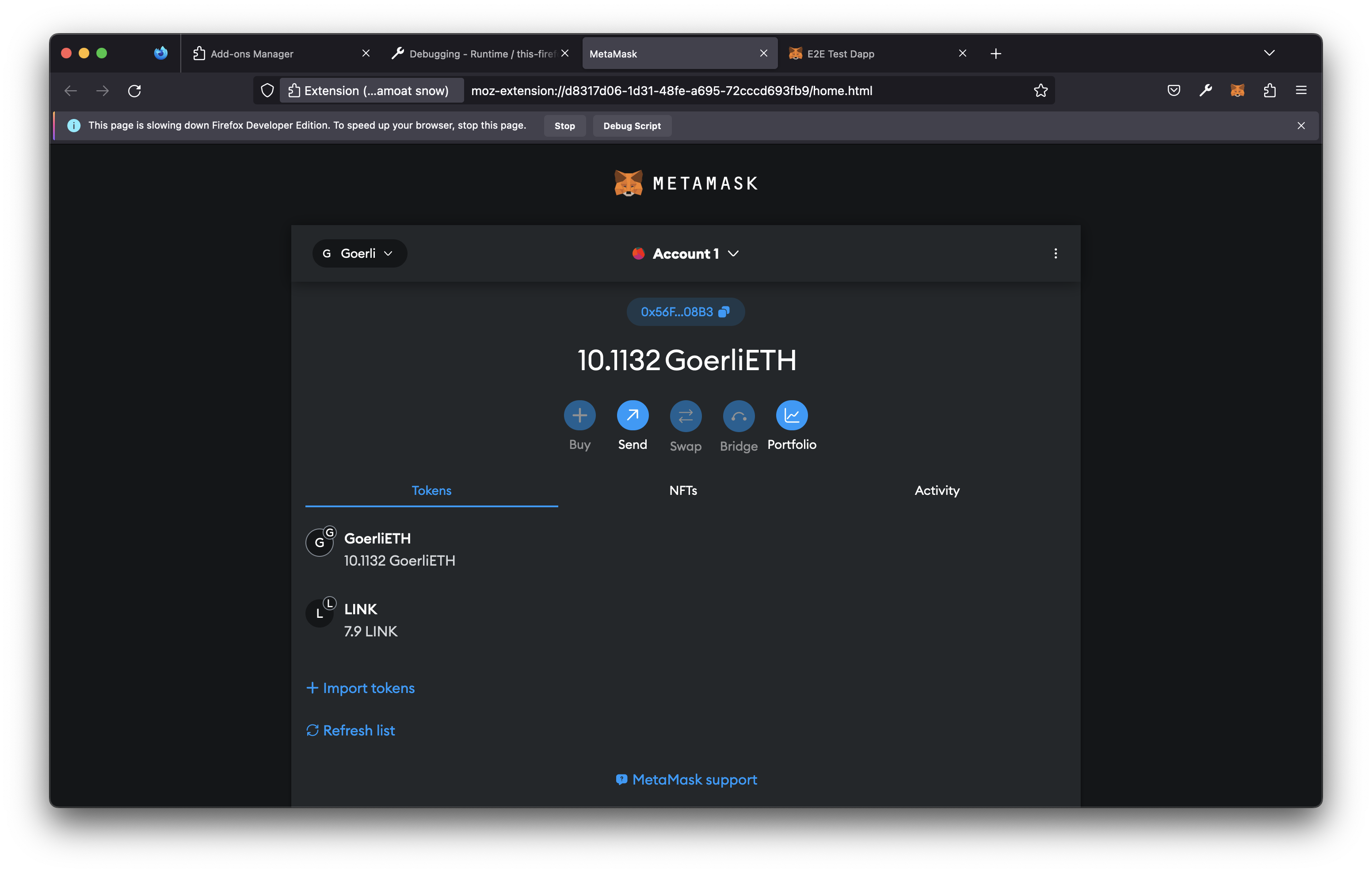
Task: Click the MetaMask fox logo
Action: [x=628, y=183]
